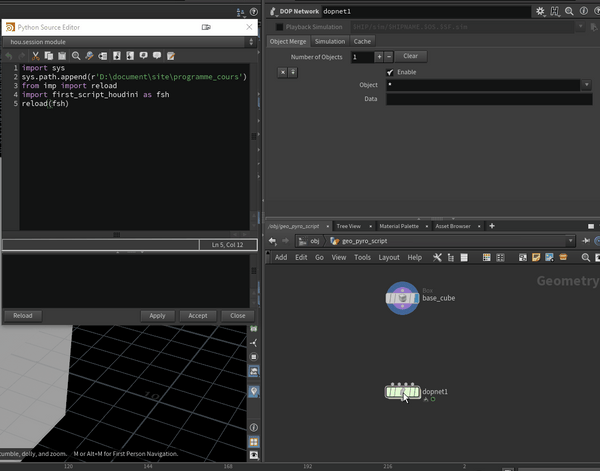Open the Add menu in network editor
Screen dimensions: 600x471
point(281,258)
